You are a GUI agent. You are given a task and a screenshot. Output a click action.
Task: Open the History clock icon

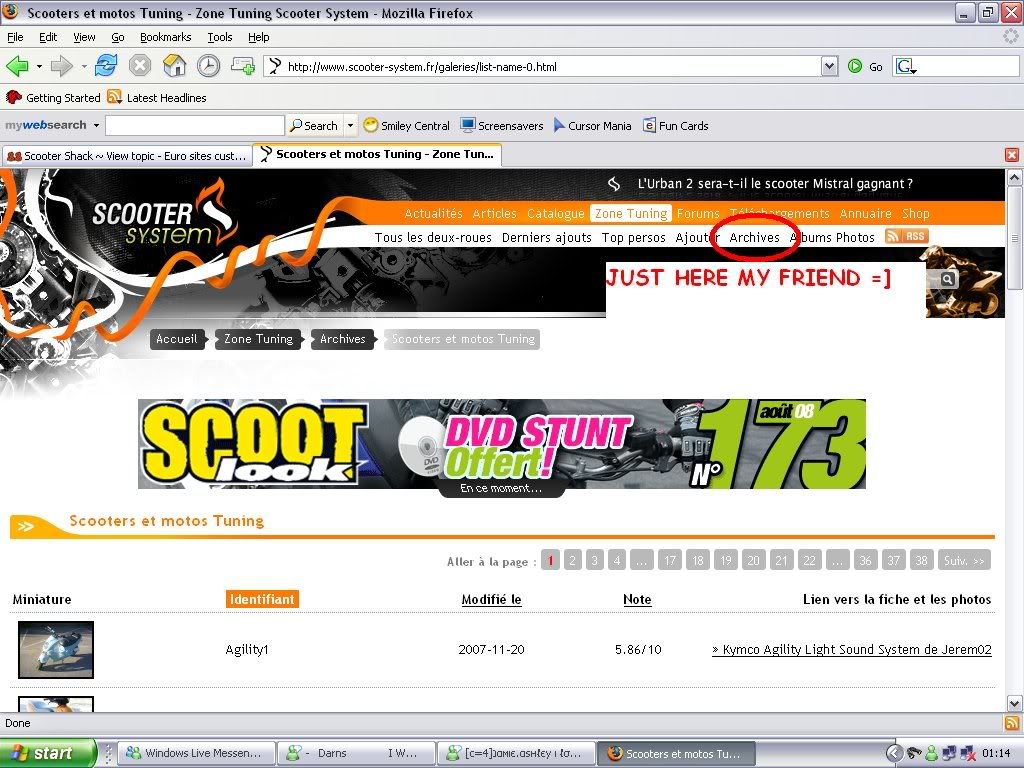[208, 67]
